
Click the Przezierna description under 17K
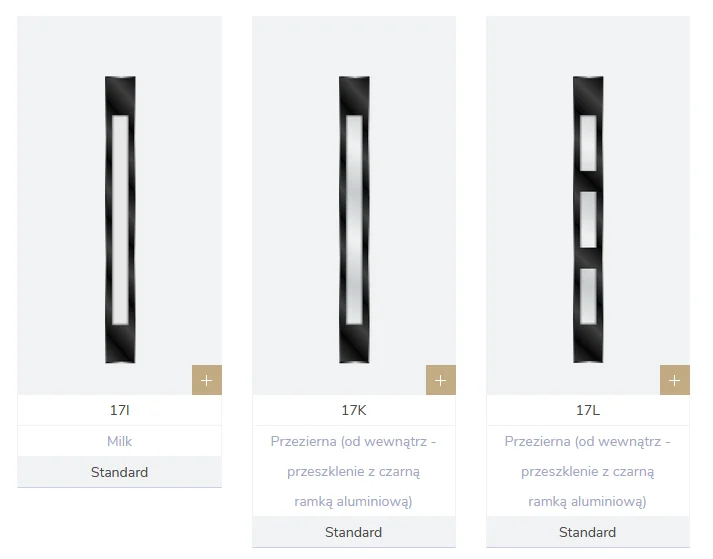point(354,470)
